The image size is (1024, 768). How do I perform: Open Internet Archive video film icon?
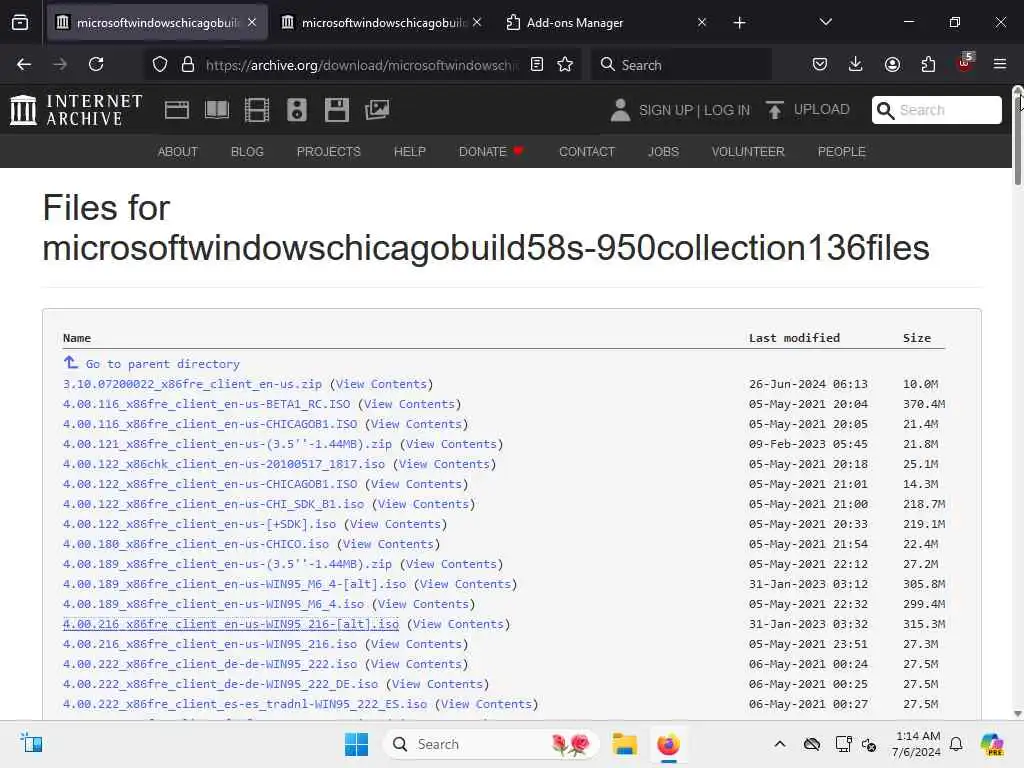point(257,110)
